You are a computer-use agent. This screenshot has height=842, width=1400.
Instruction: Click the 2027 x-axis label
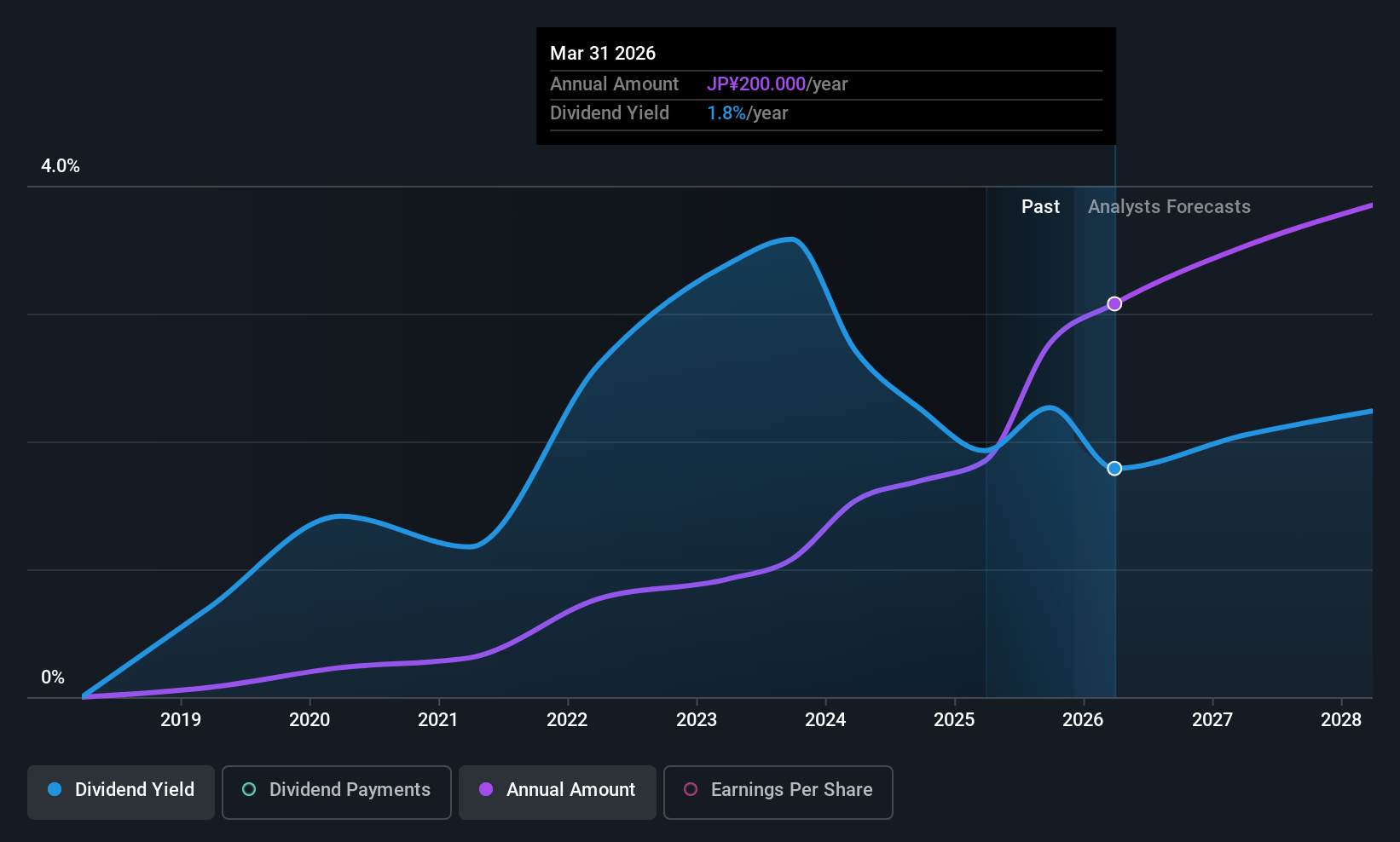[1212, 720]
